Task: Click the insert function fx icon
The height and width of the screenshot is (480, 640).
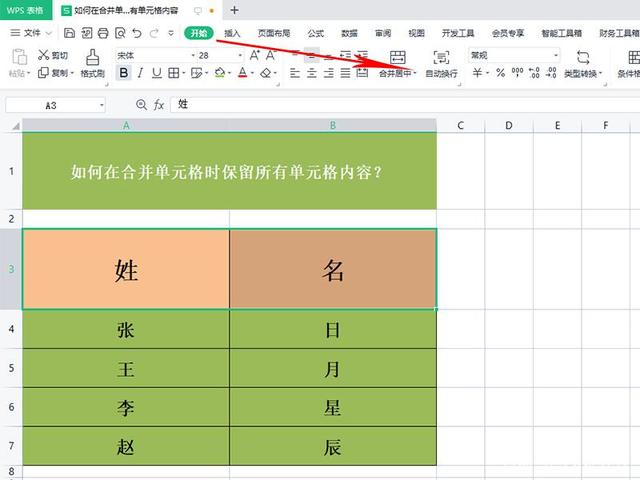Action: click(x=158, y=104)
